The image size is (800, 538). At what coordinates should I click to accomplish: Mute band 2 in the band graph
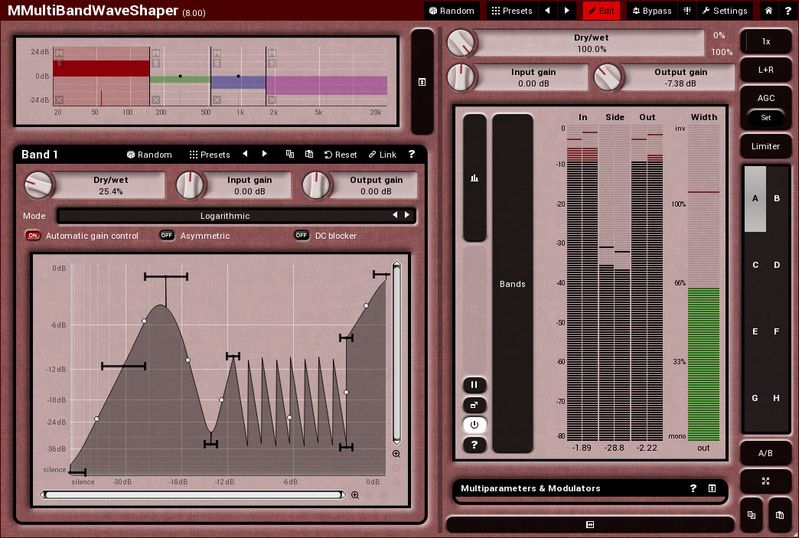(x=156, y=53)
